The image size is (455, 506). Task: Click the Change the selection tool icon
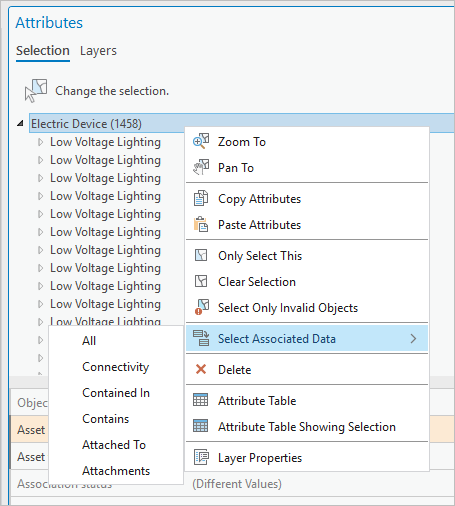point(36,90)
